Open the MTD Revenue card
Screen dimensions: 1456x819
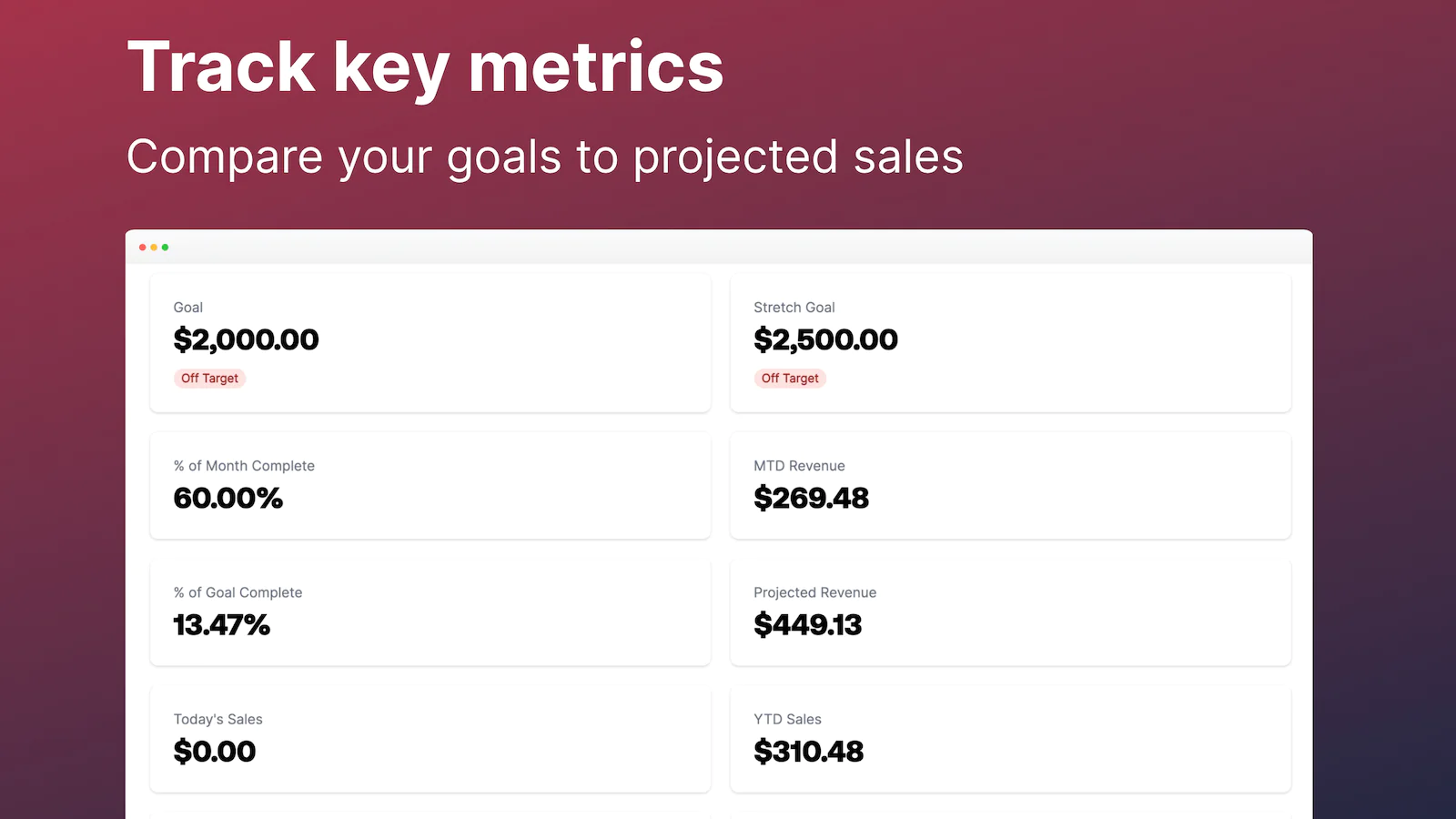coord(1011,486)
